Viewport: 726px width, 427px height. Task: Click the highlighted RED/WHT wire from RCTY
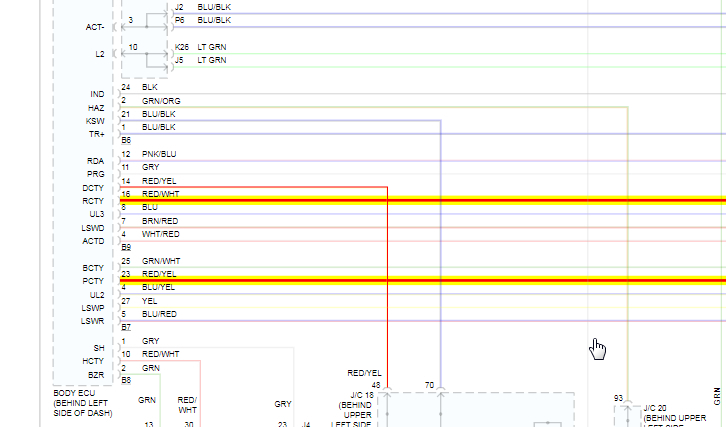(423, 201)
